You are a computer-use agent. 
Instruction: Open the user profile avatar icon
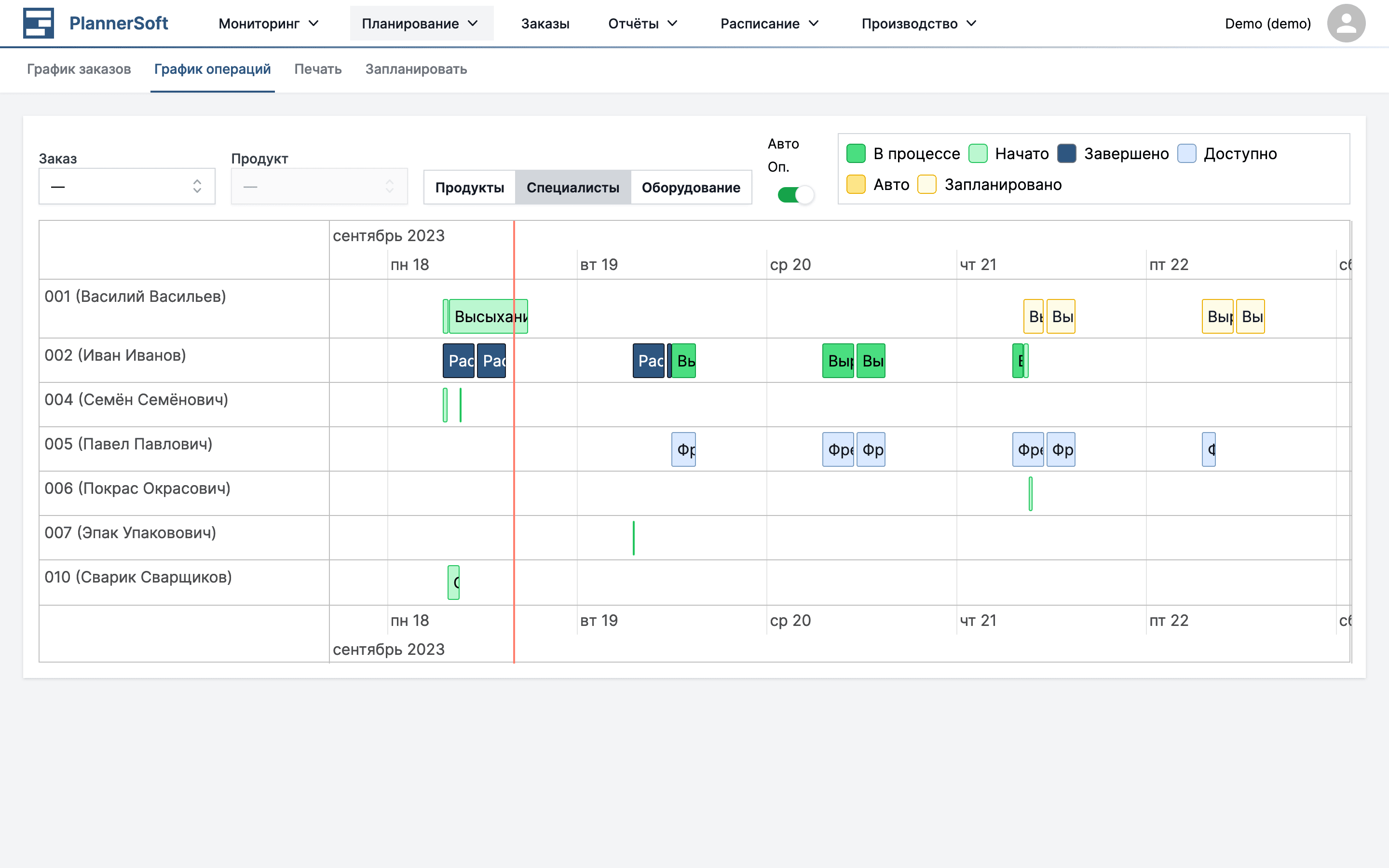coord(1347,23)
